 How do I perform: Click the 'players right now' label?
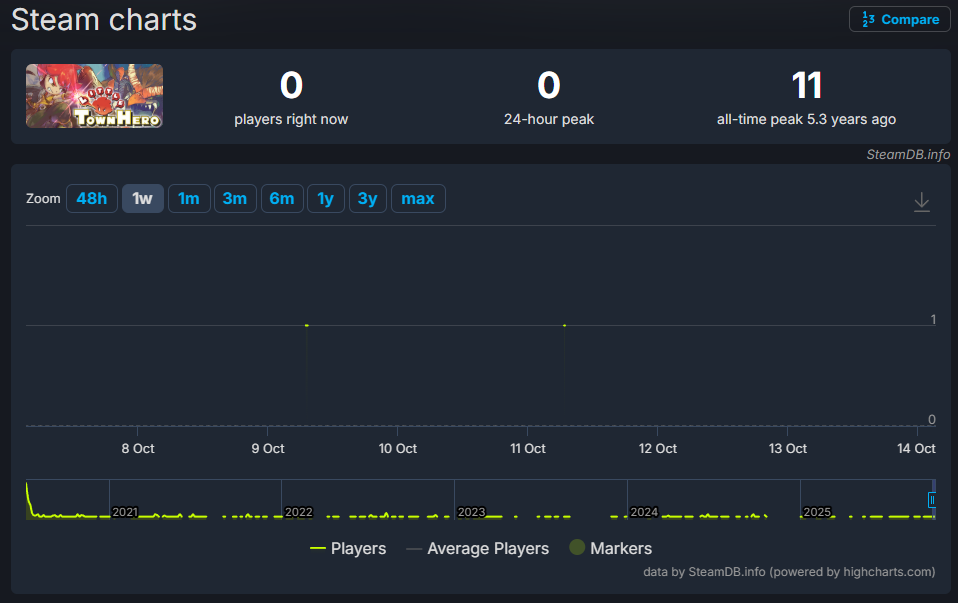pyautogui.click(x=291, y=119)
